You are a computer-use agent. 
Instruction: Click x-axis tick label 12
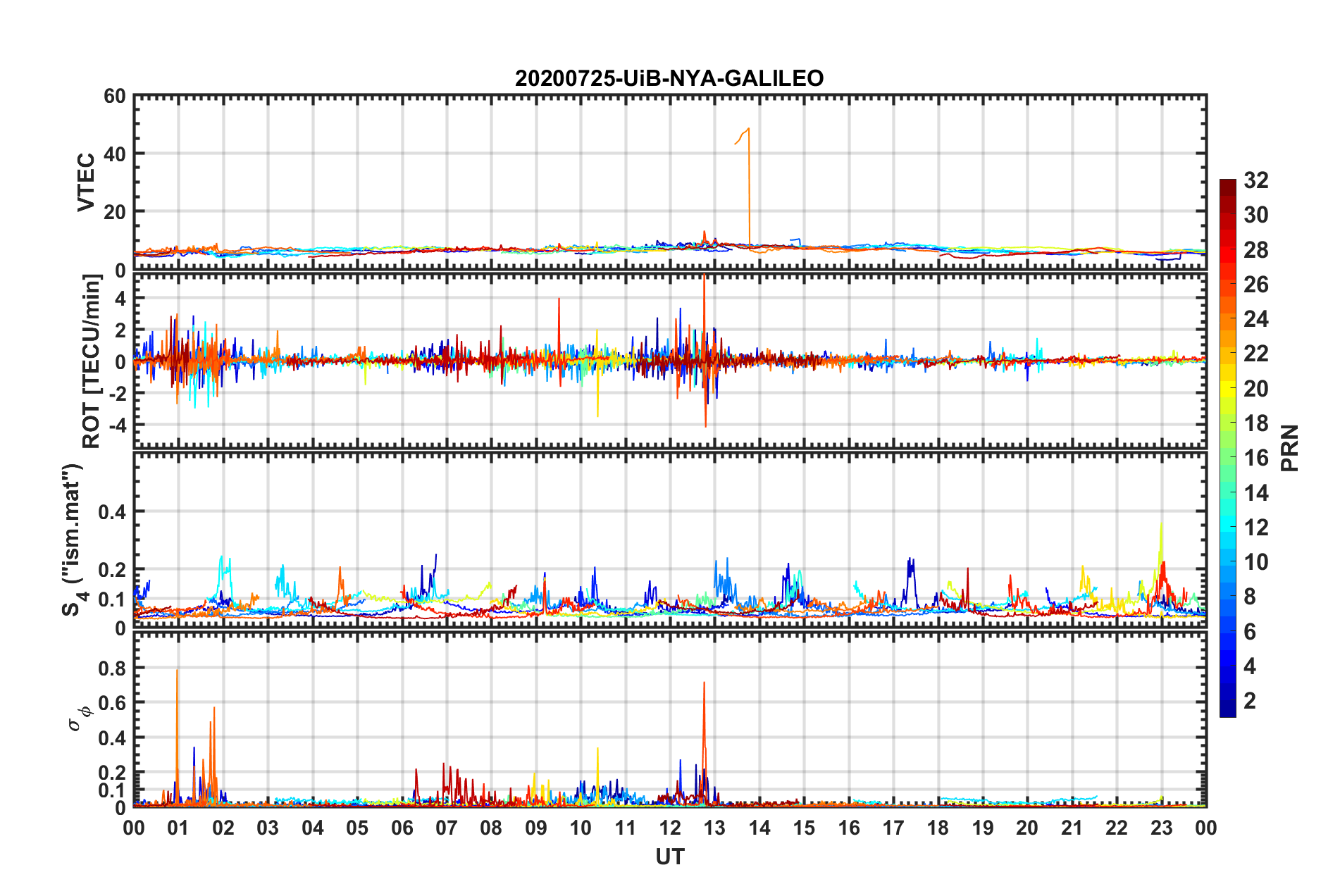669,828
